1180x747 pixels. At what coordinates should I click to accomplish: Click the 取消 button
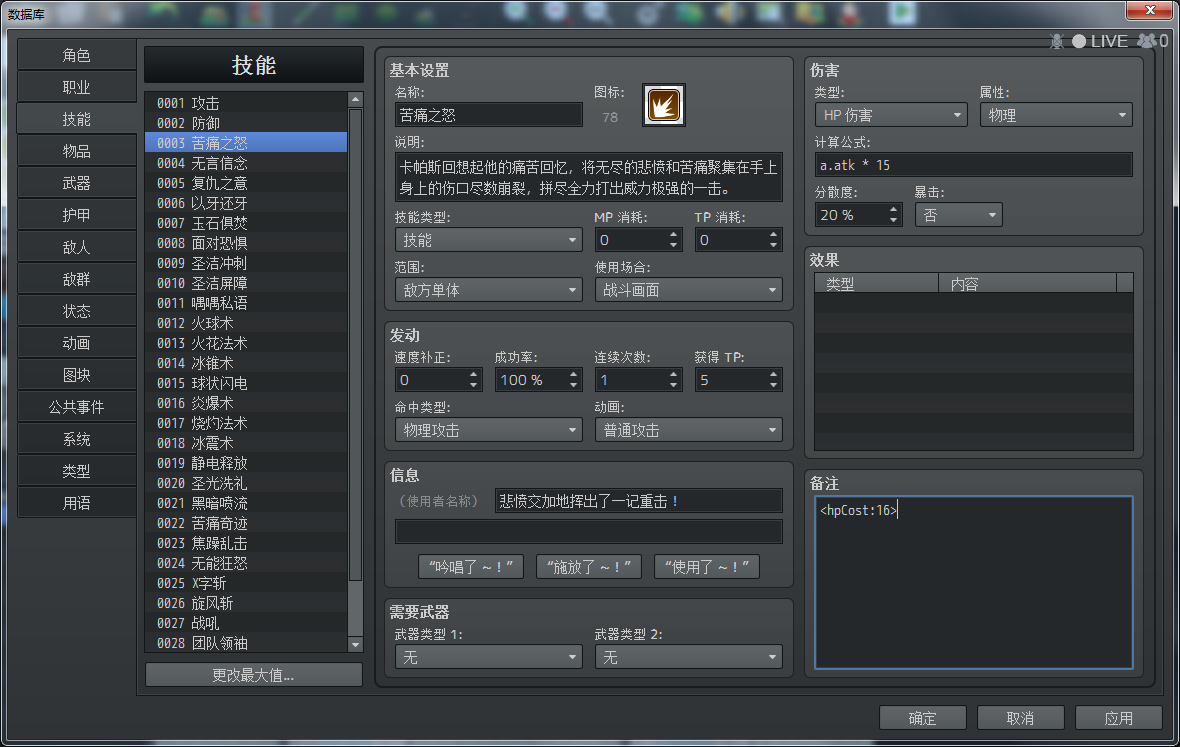1020,718
